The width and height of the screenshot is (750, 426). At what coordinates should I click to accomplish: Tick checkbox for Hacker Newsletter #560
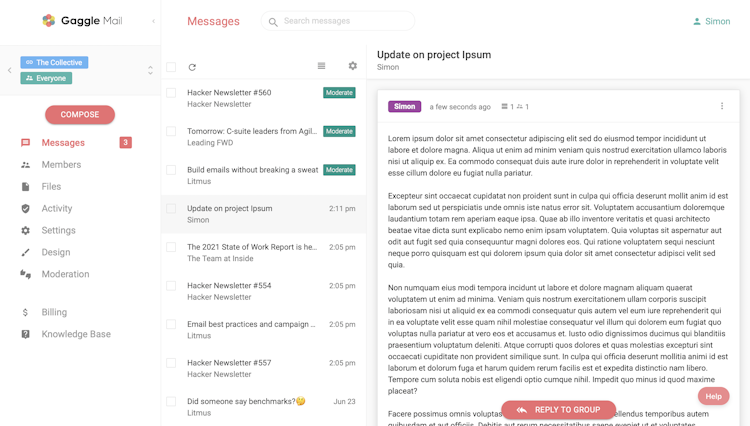[171, 93]
